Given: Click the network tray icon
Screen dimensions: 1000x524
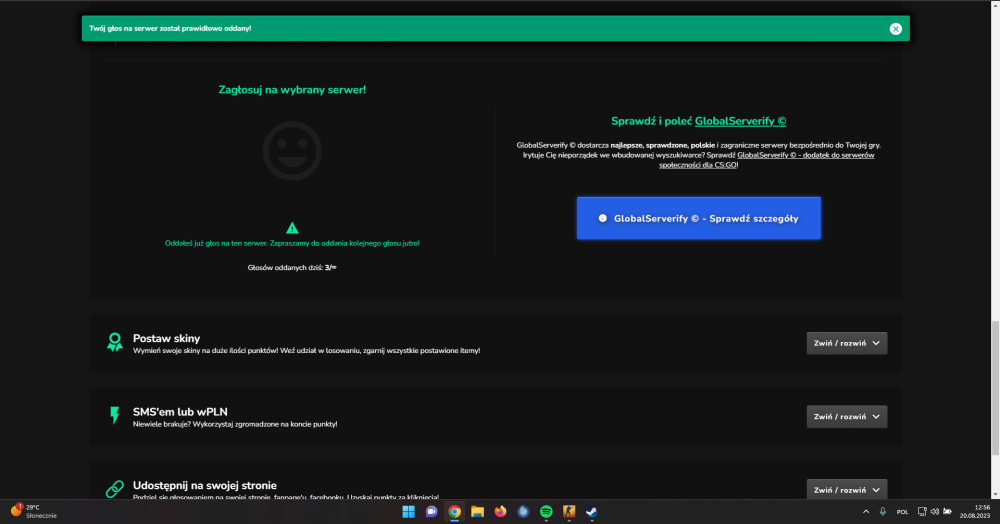Looking at the screenshot, I should (x=922, y=511).
